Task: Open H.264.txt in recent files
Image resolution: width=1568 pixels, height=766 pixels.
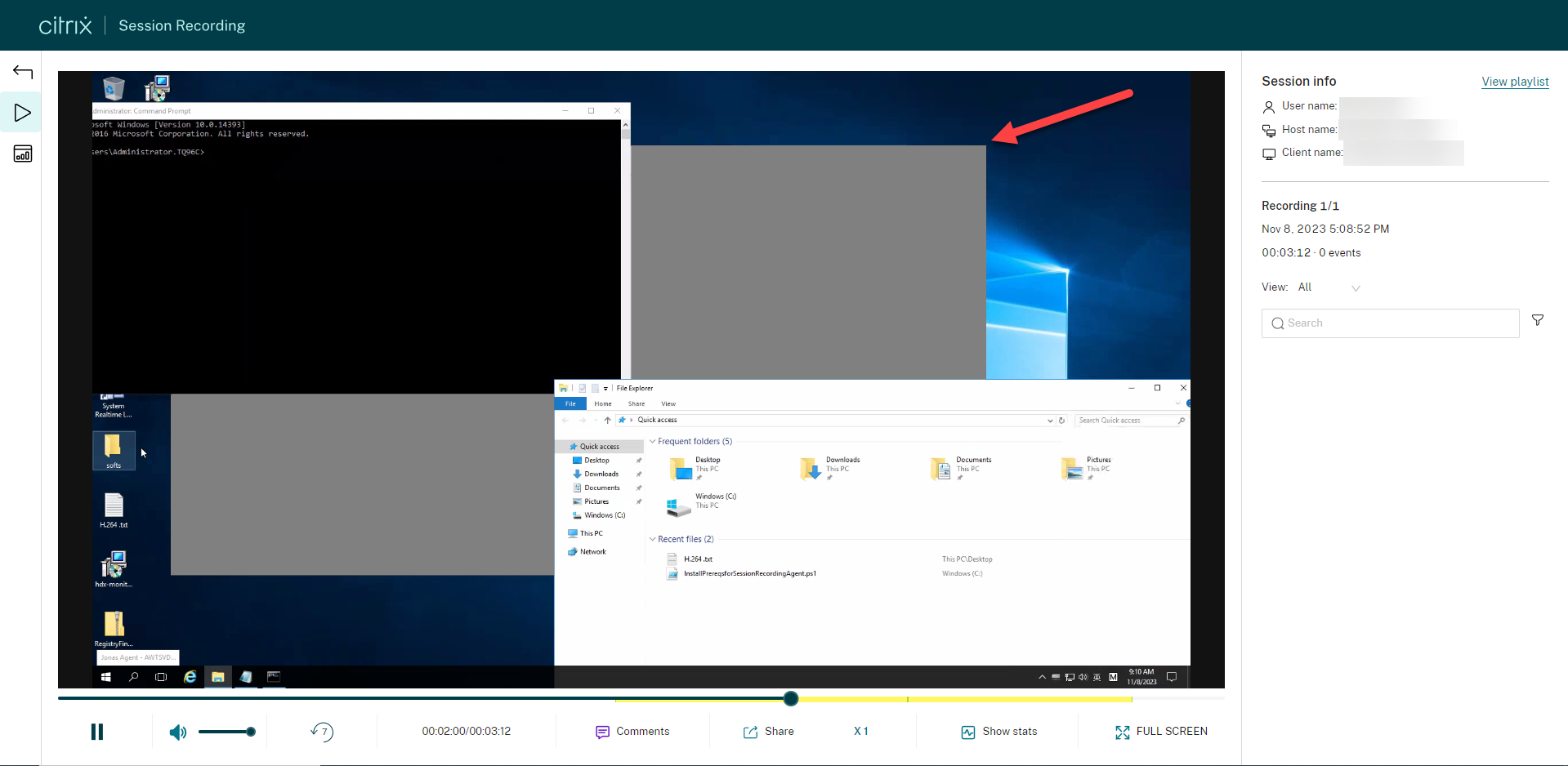Action: (698, 559)
